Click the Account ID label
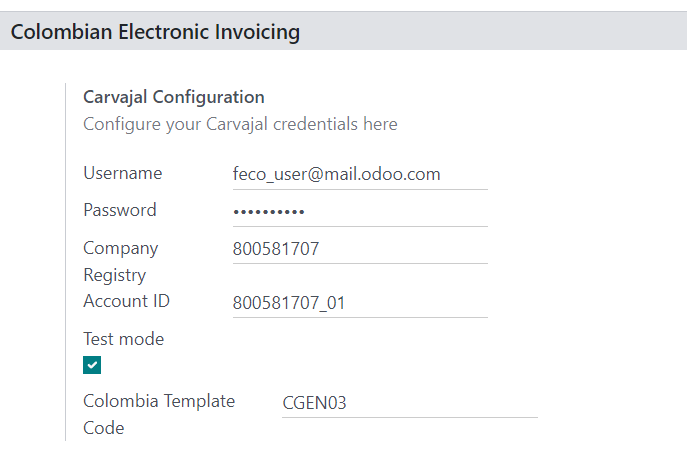The image size is (687, 463). (x=126, y=301)
